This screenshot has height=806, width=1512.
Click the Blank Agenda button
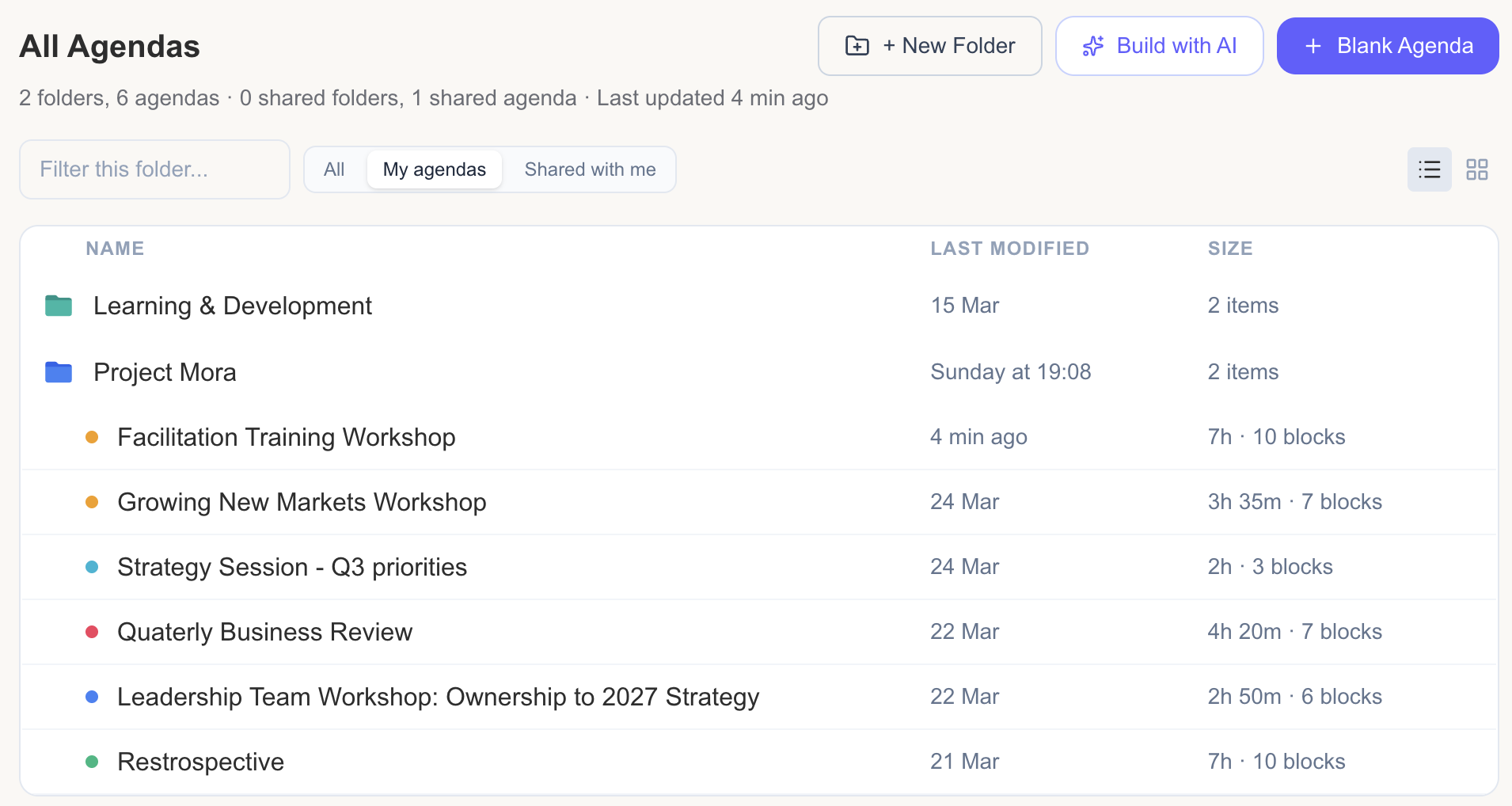point(1388,46)
